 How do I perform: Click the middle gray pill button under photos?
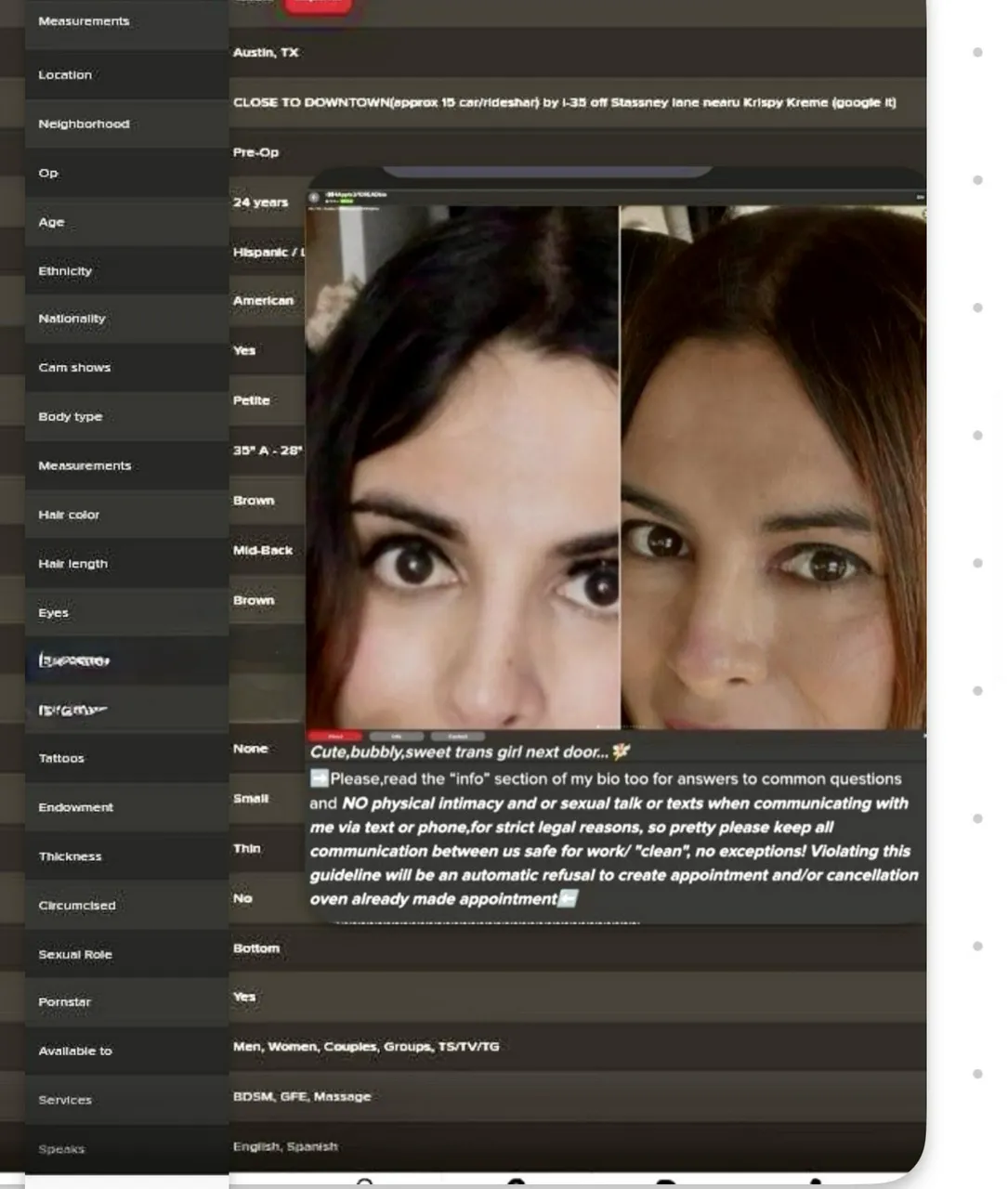click(397, 736)
